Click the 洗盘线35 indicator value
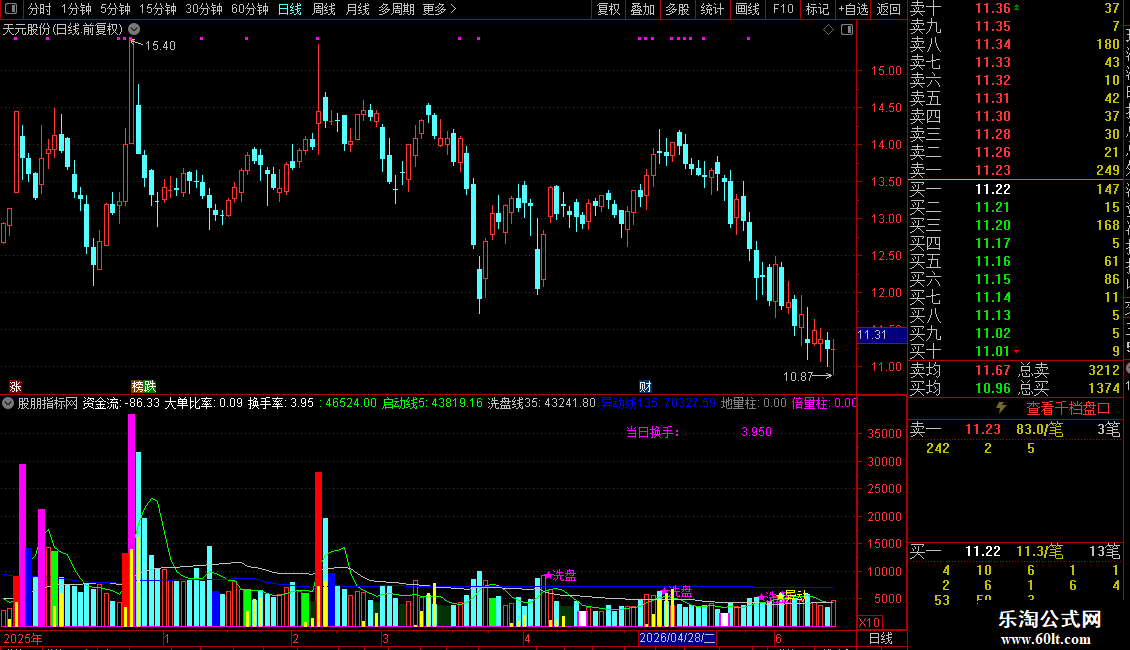Screen dimensions: 1130x650 (x=541, y=403)
